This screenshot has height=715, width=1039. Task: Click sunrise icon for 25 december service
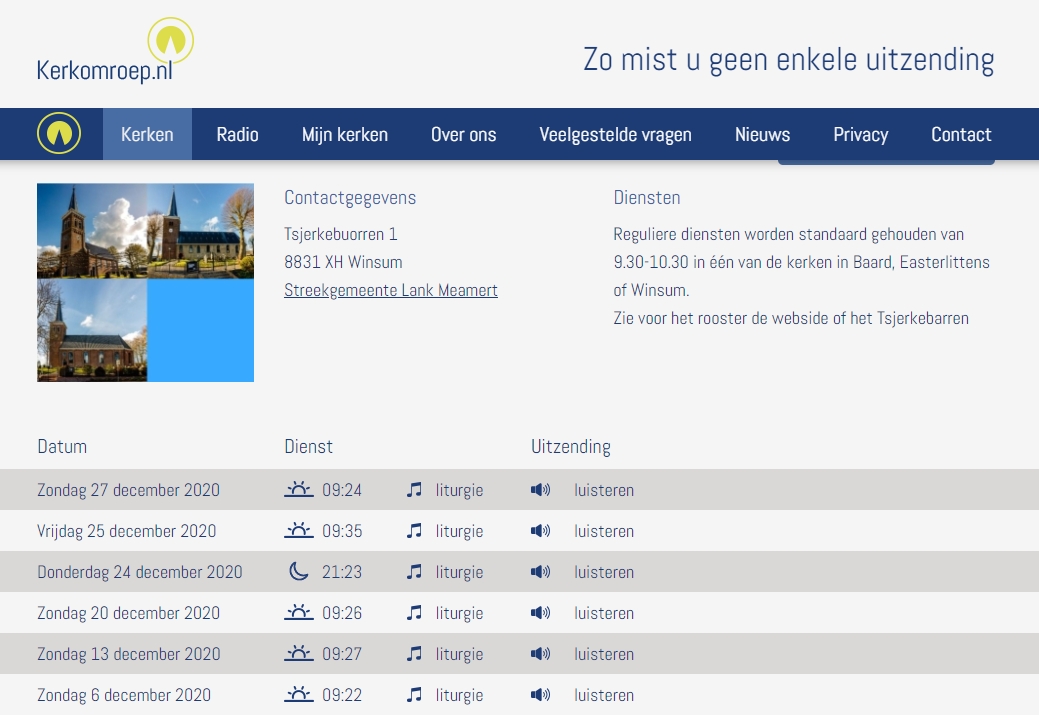coord(299,530)
